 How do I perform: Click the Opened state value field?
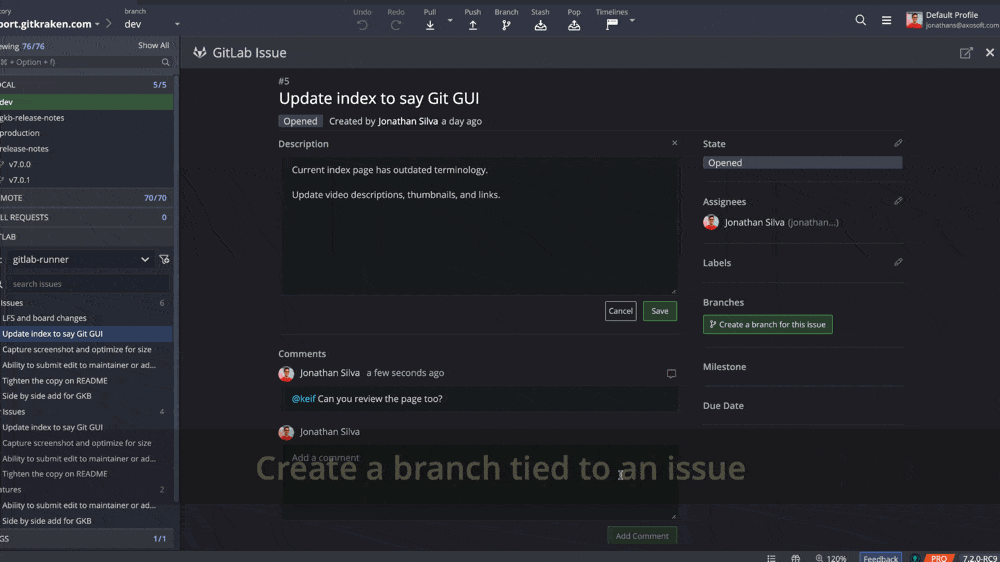[x=802, y=163]
